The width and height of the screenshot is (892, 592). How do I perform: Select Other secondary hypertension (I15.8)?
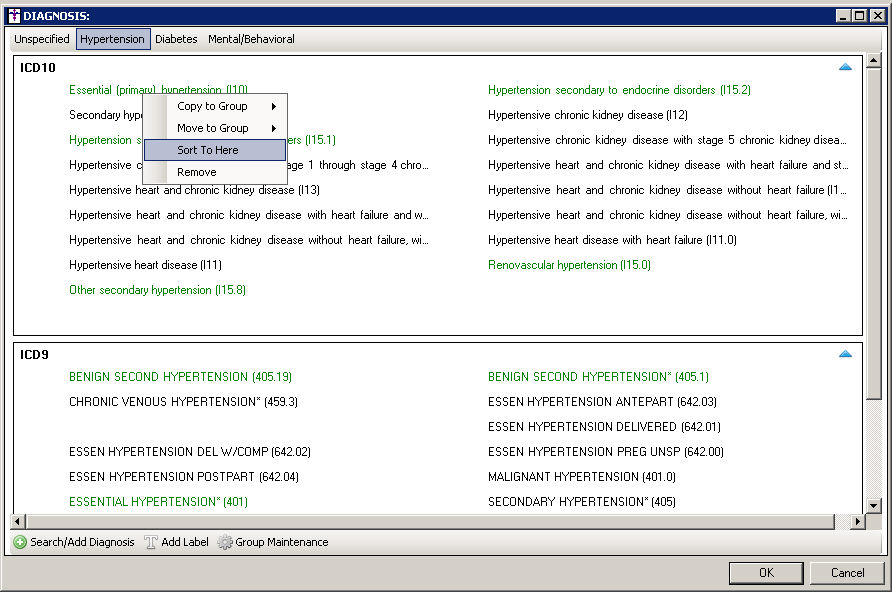[x=157, y=290]
